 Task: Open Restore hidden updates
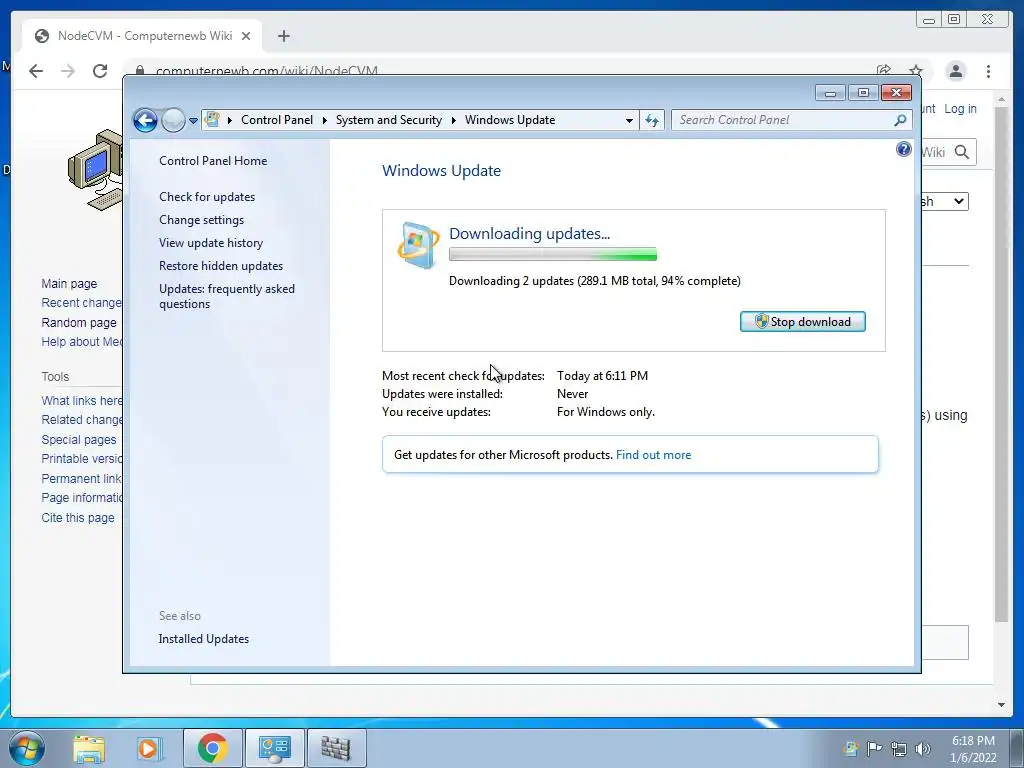221,266
